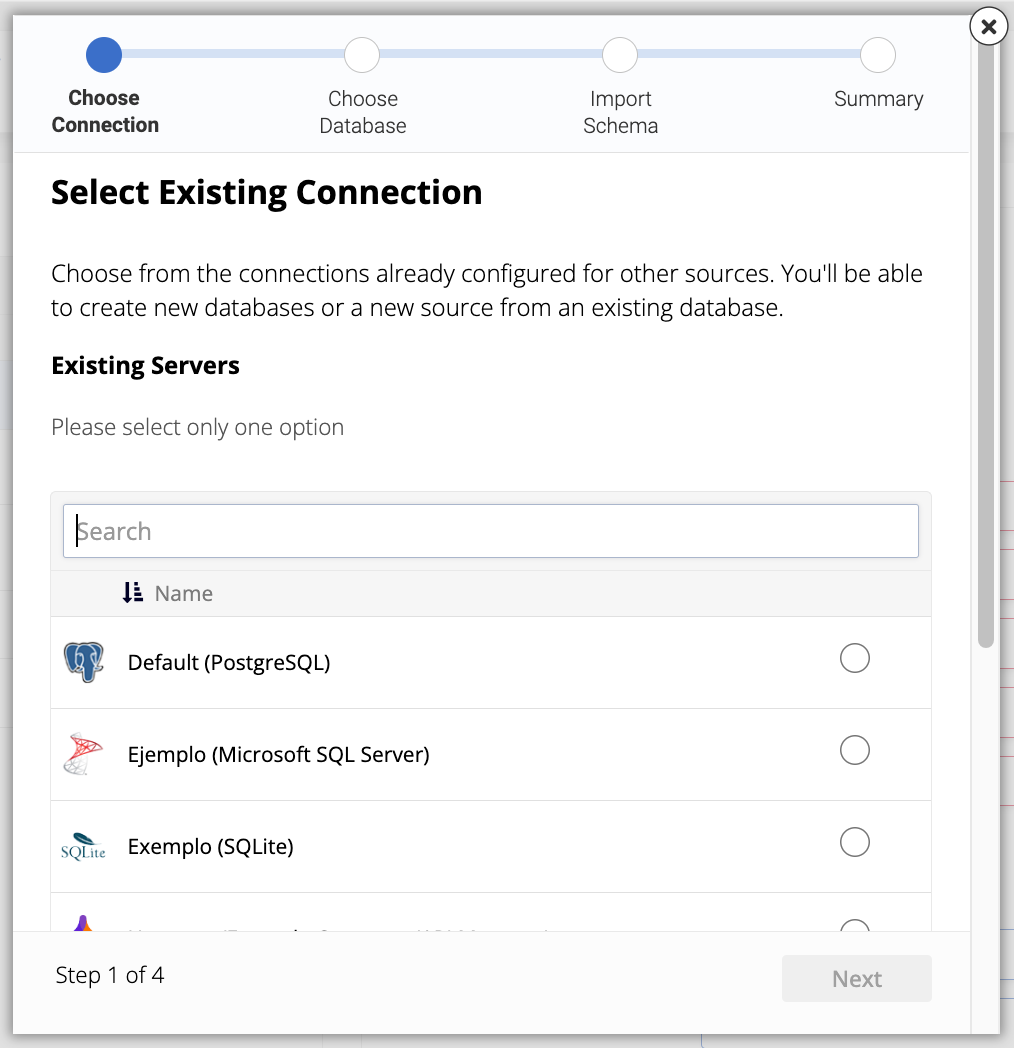Viewport: 1014px width, 1048px height.
Task: Select the Exemplo (SQLite) radio button
Action: [855, 842]
